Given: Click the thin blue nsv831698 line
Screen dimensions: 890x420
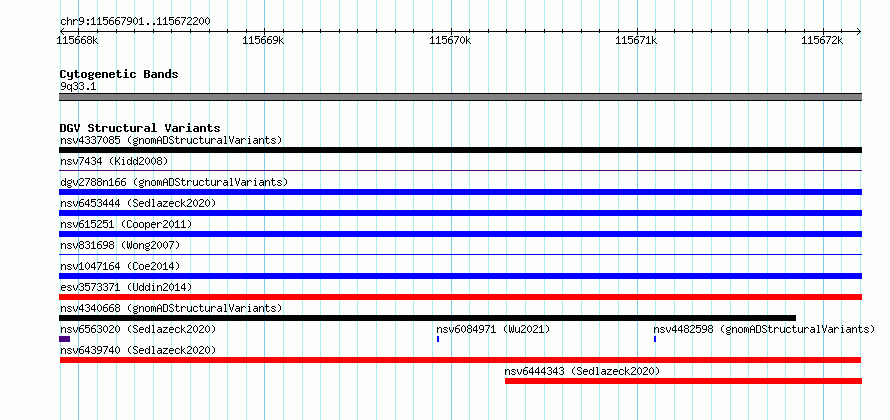Looking at the screenshot, I should click(460, 254).
